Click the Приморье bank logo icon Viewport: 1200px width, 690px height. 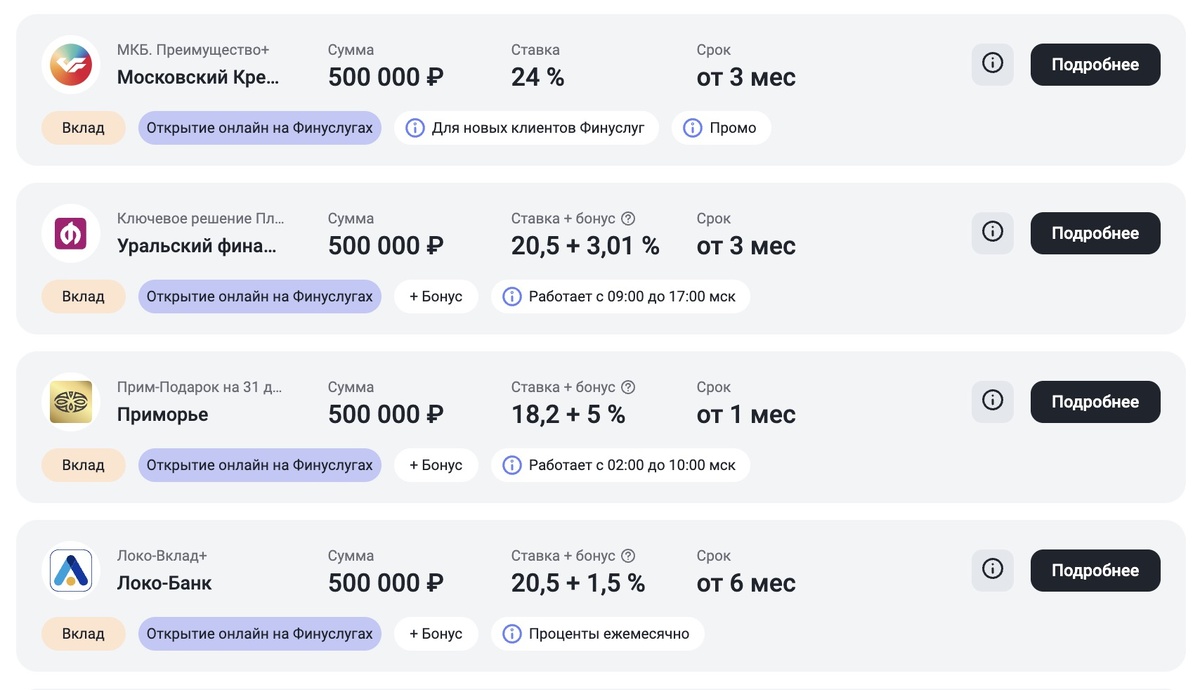71,402
